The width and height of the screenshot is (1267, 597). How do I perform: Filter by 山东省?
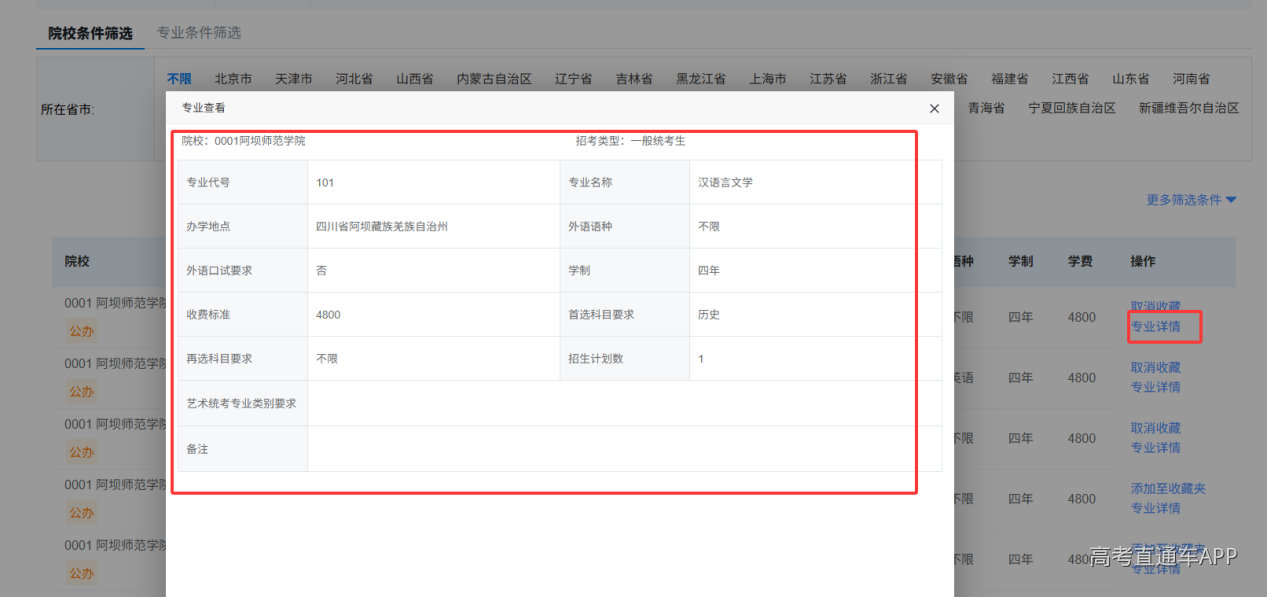[x=1130, y=78]
